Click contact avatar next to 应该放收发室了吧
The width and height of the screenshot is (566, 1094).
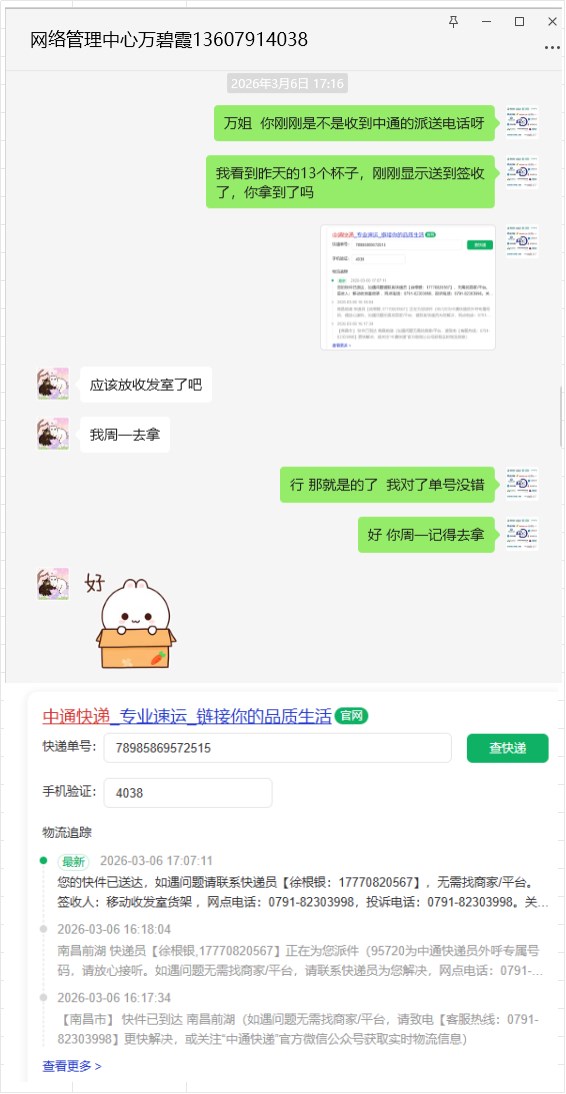(53, 384)
